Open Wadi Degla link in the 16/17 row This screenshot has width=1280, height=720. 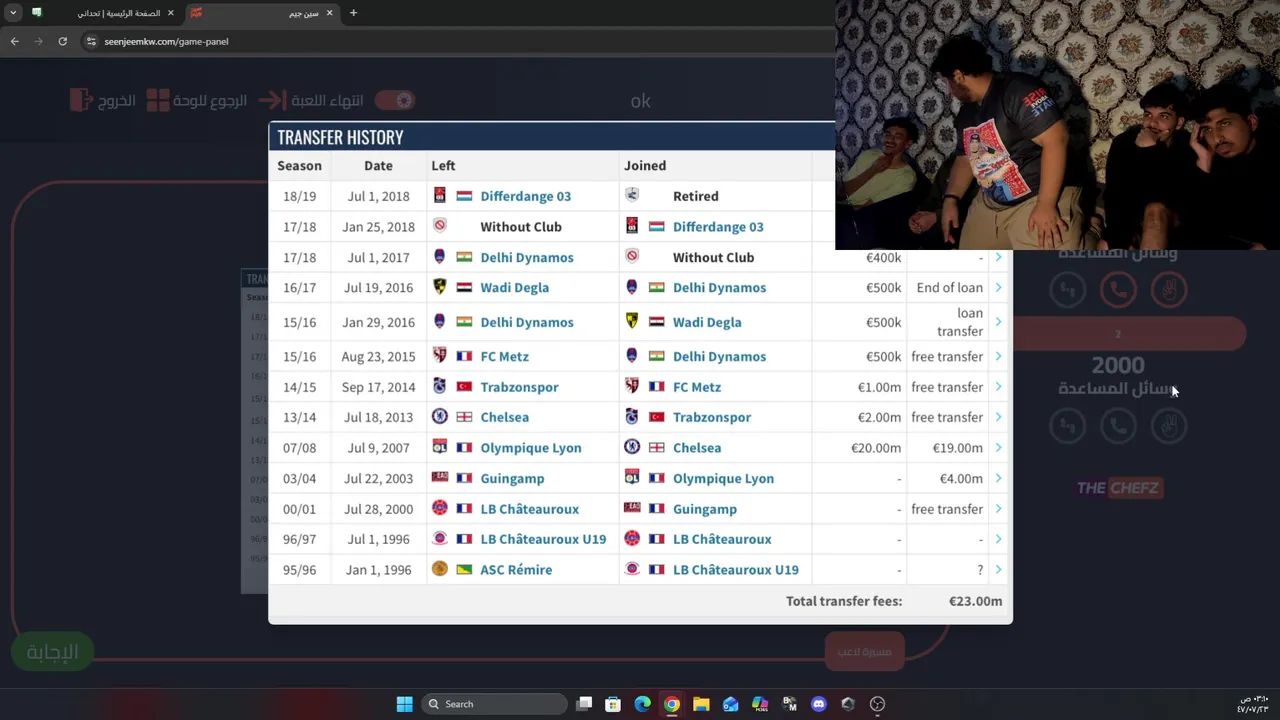pos(514,287)
